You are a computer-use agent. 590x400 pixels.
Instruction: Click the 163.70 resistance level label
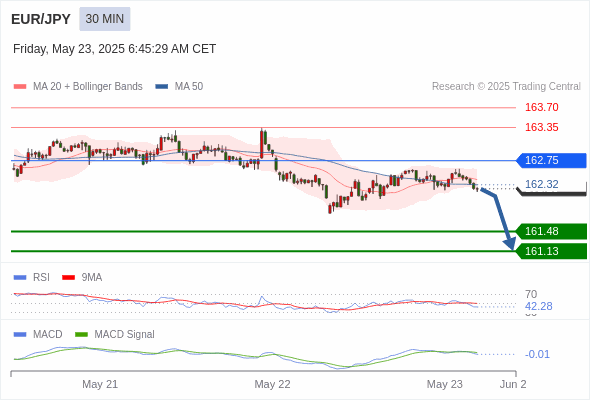(x=541, y=107)
